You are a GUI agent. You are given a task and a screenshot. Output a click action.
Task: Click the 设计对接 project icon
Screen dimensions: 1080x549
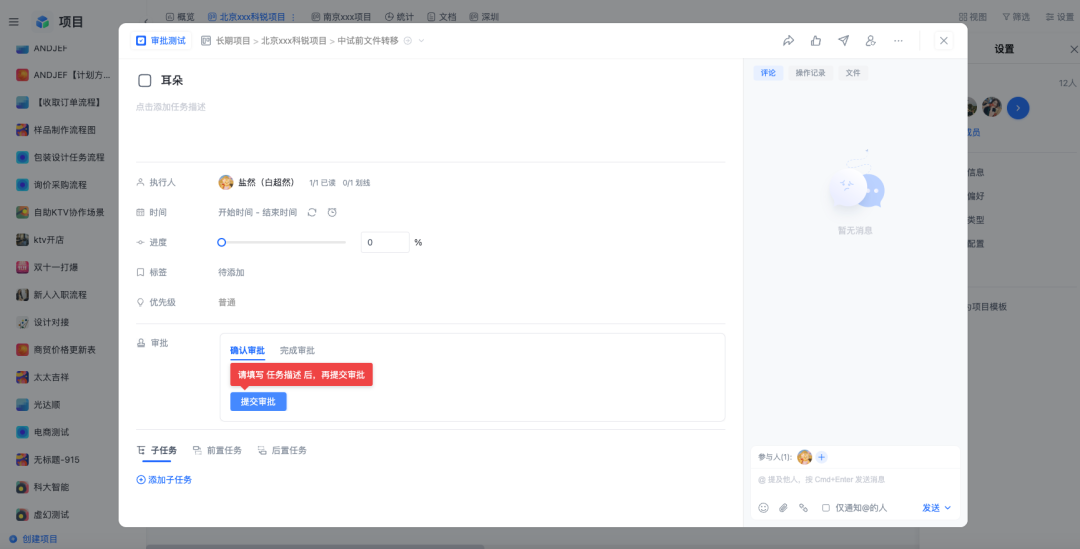tap(23, 322)
